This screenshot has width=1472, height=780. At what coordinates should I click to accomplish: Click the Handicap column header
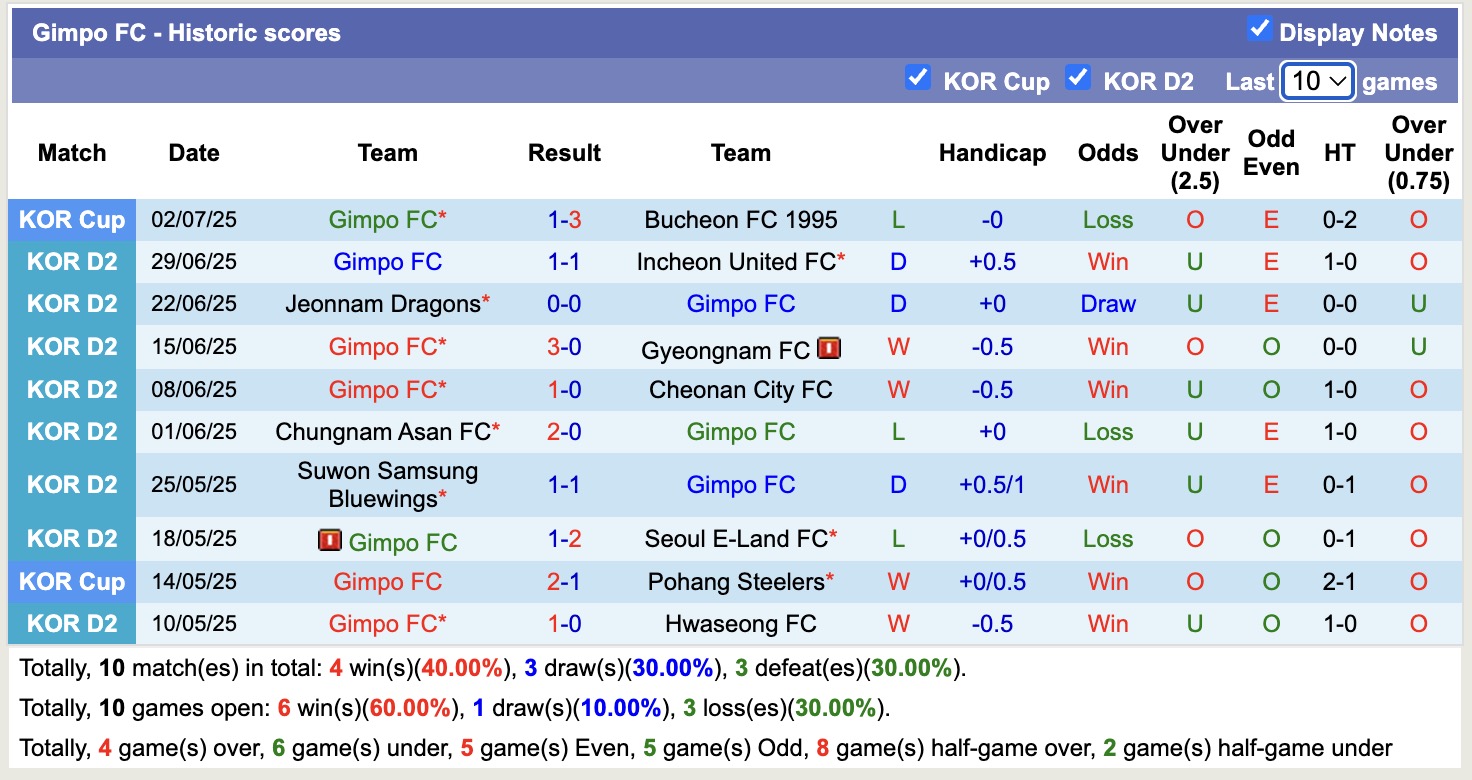point(992,153)
